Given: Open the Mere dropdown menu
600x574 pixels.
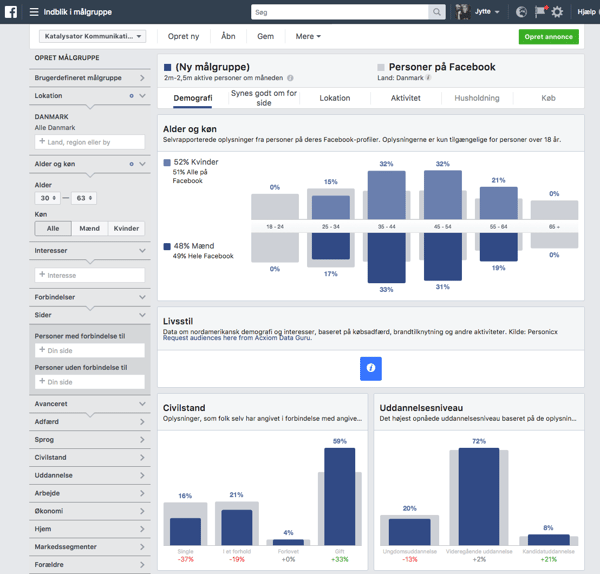Looking at the screenshot, I should [308, 36].
